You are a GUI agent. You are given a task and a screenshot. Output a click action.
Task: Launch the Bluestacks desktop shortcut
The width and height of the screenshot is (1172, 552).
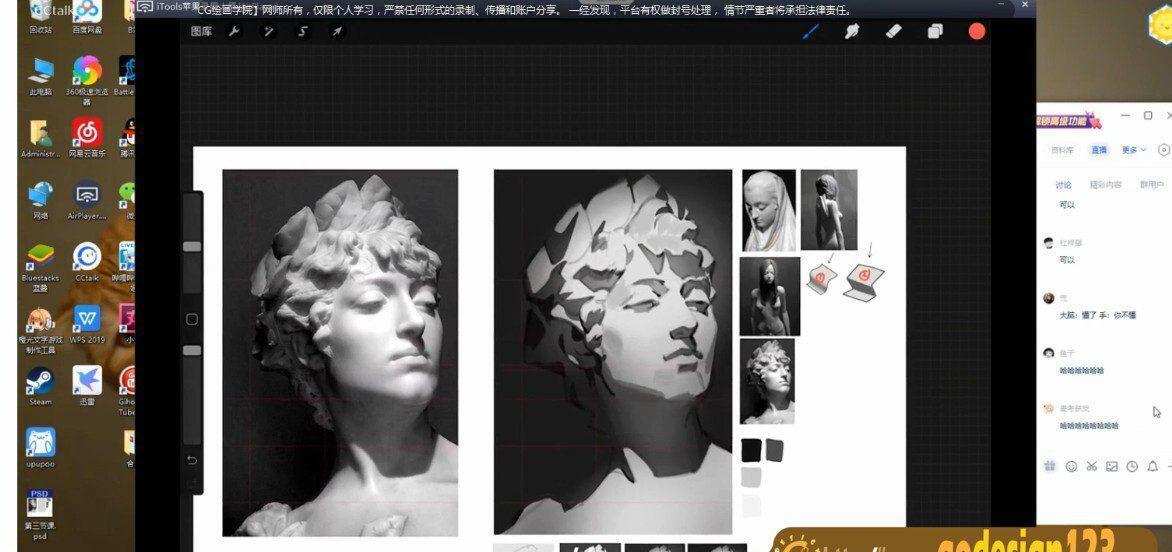pos(40,267)
